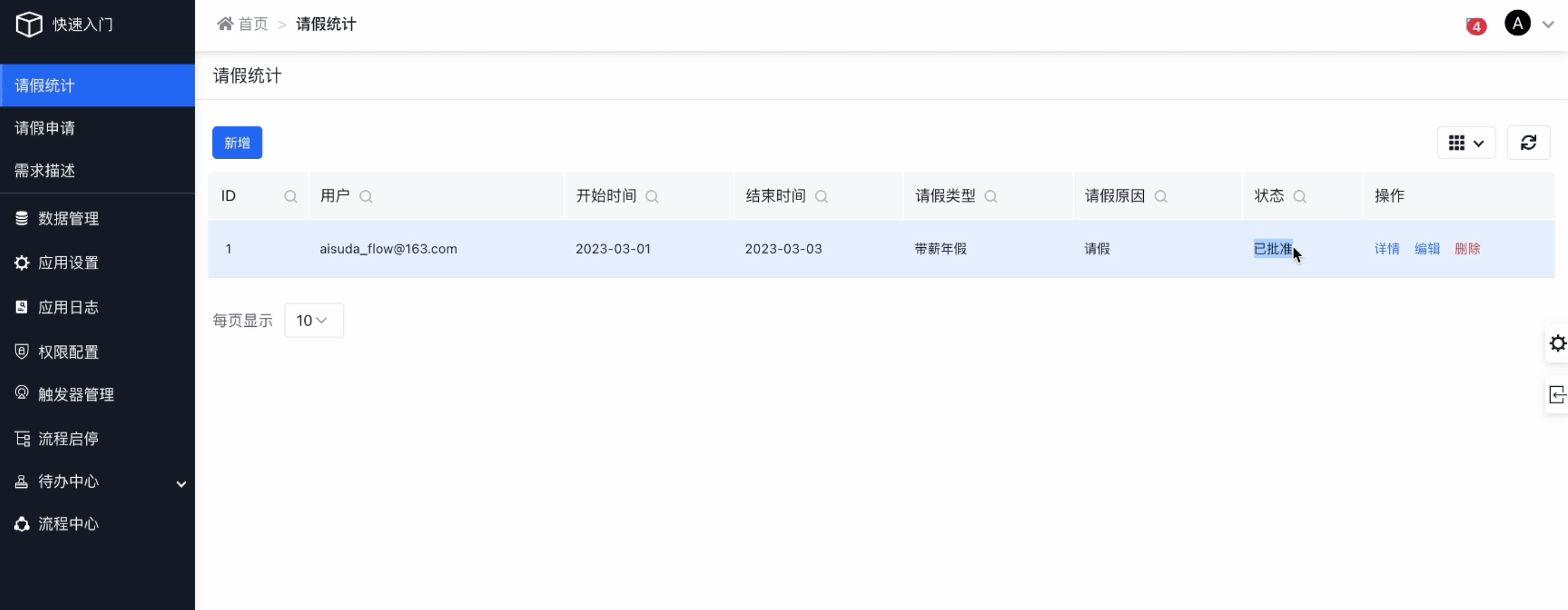Click the 2023-03-03 end date cell
Viewport: 1568px width, 610px height.
click(x=783, y=248)
